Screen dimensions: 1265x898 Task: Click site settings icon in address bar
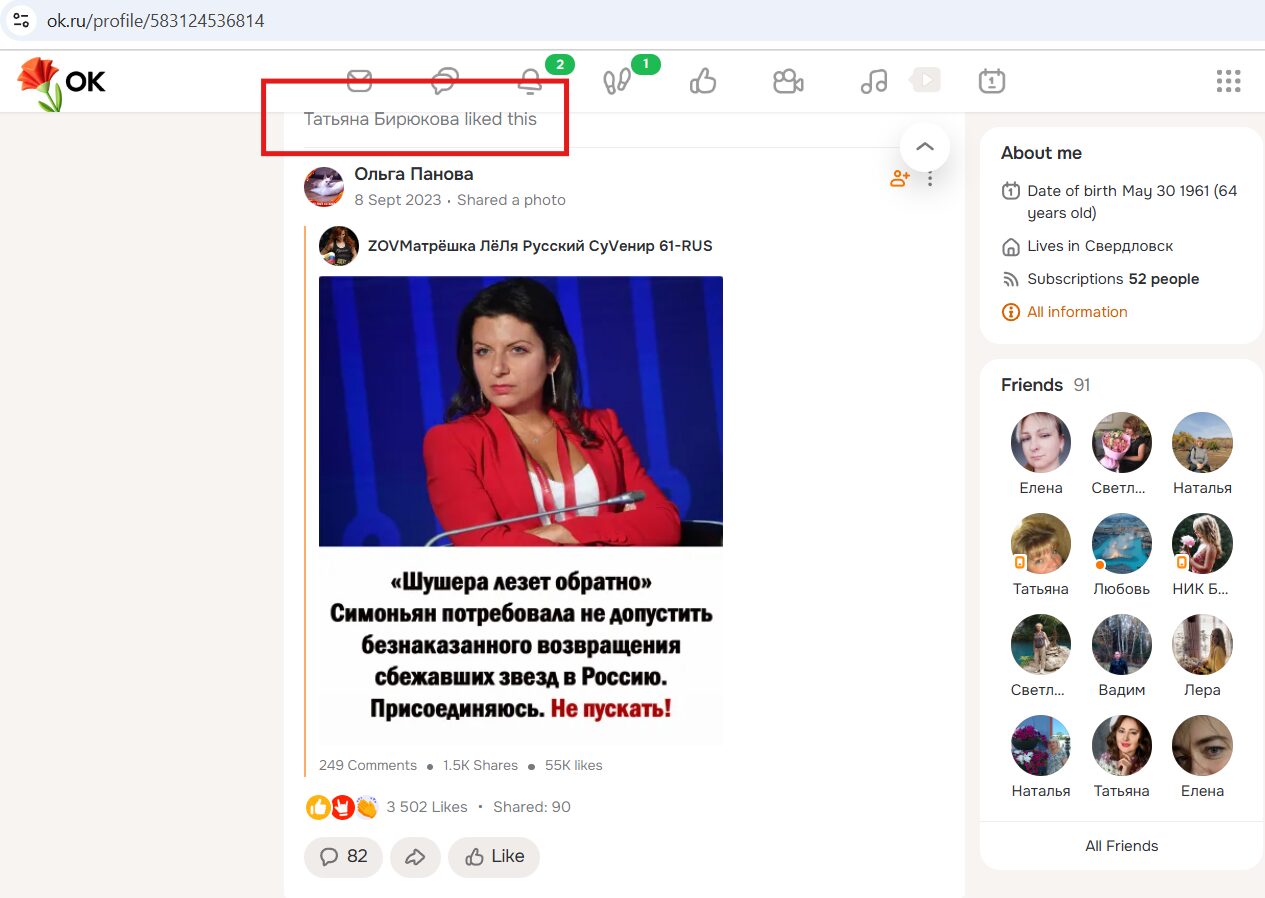click(x=21, y=20)
